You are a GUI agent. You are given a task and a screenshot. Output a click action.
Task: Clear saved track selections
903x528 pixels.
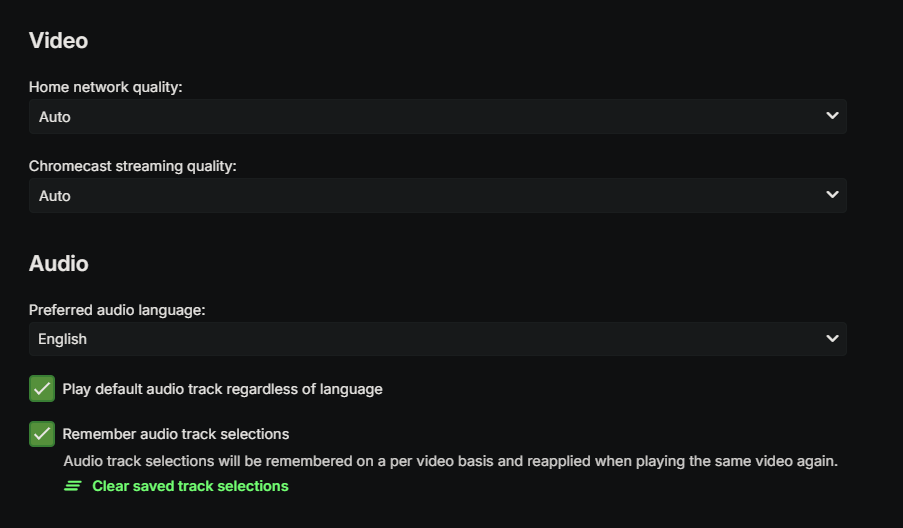pos(190,486)
